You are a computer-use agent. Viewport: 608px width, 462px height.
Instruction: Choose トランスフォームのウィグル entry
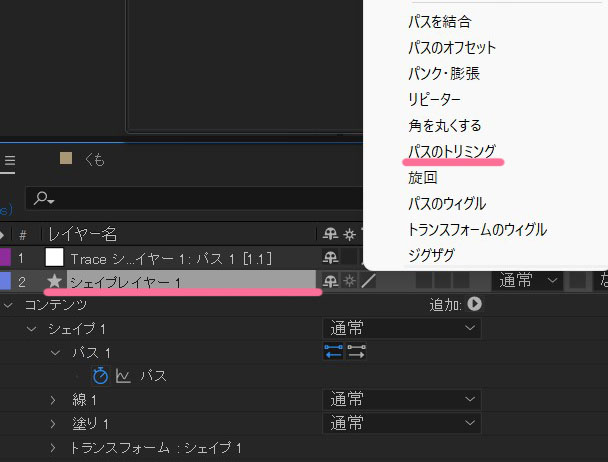(477, 229)
